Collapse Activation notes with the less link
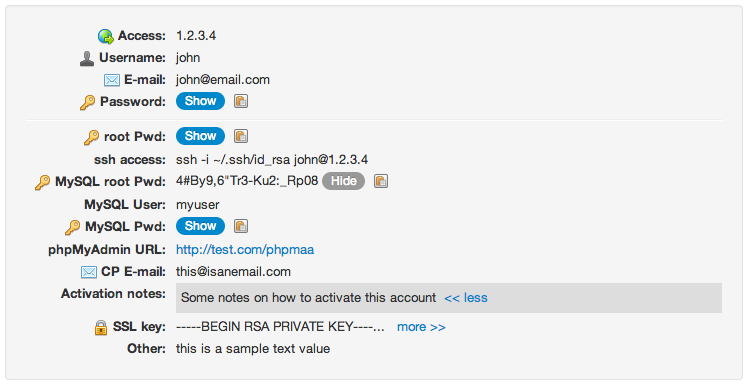Image resolution: width=749 pixels, height=386 pixels. pos(466,298)
